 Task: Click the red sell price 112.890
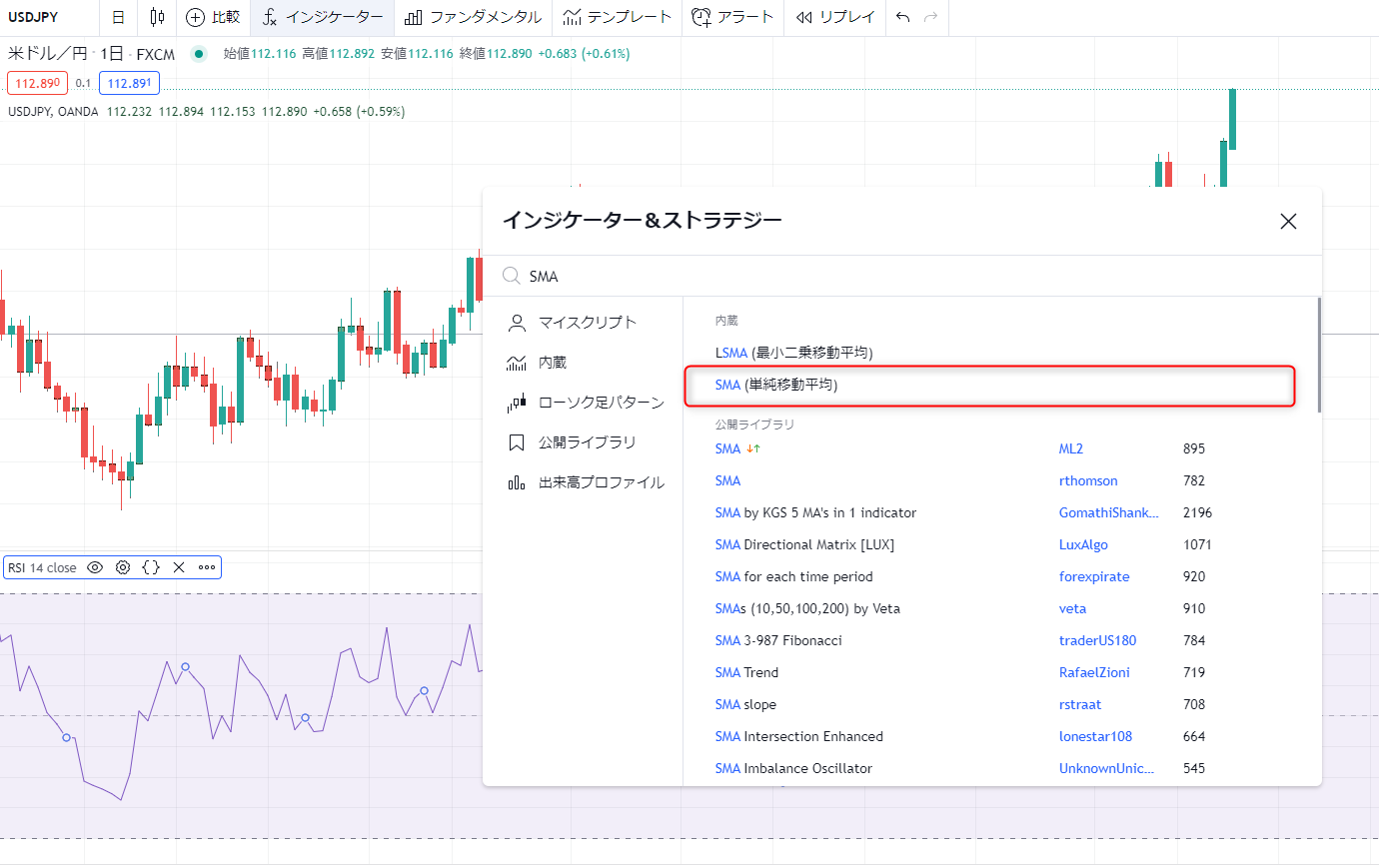tap(38, 84)
